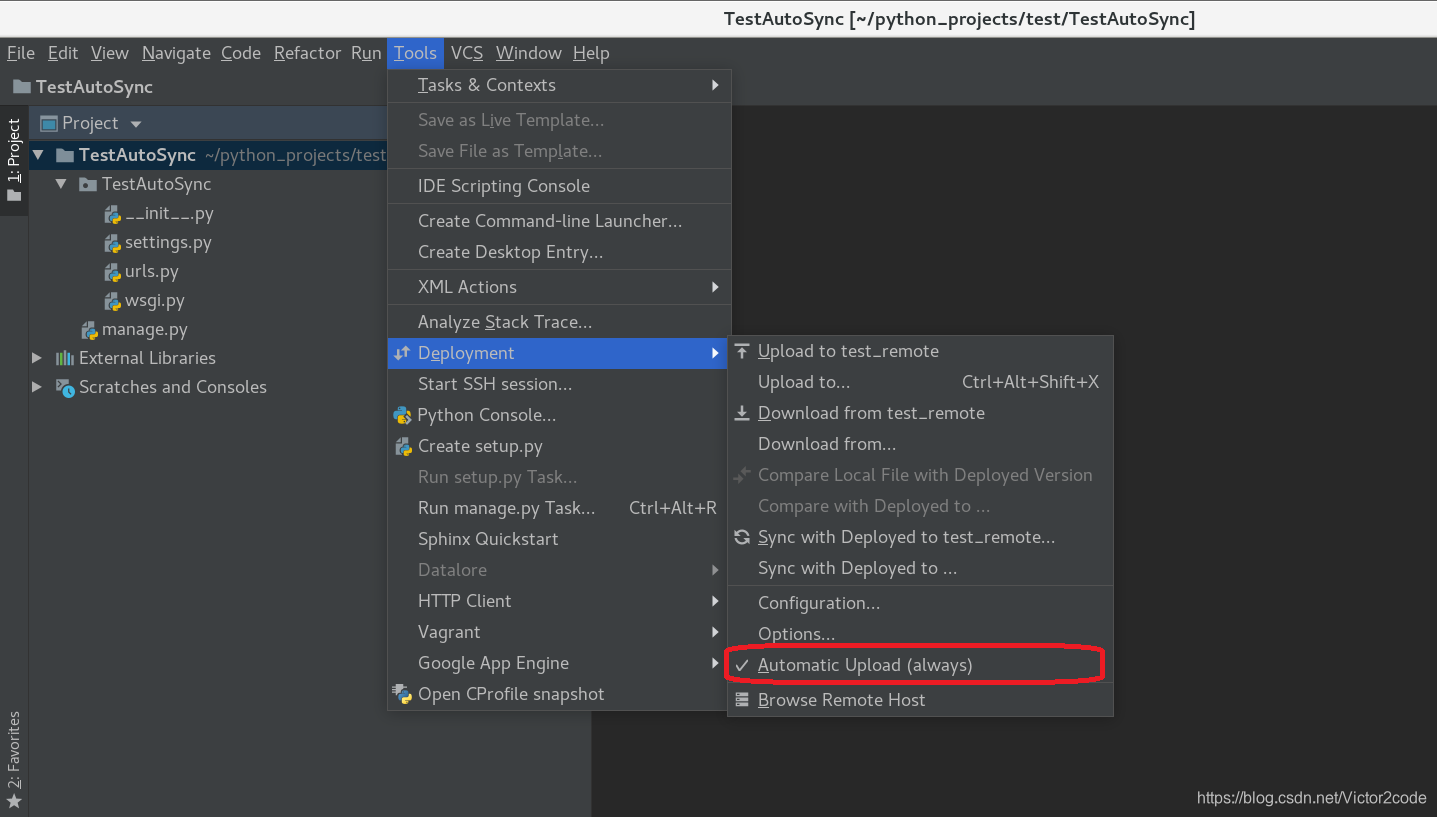Click the wsgi.py python file icon
Image resolution: width=1437 pixels, height=817 pixels.
point(113,301)
